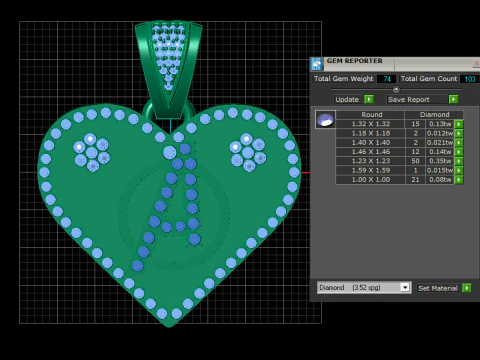This screenshot has width=480, height=360.
Task: Click the Round column header
Action: coord(370,115)
